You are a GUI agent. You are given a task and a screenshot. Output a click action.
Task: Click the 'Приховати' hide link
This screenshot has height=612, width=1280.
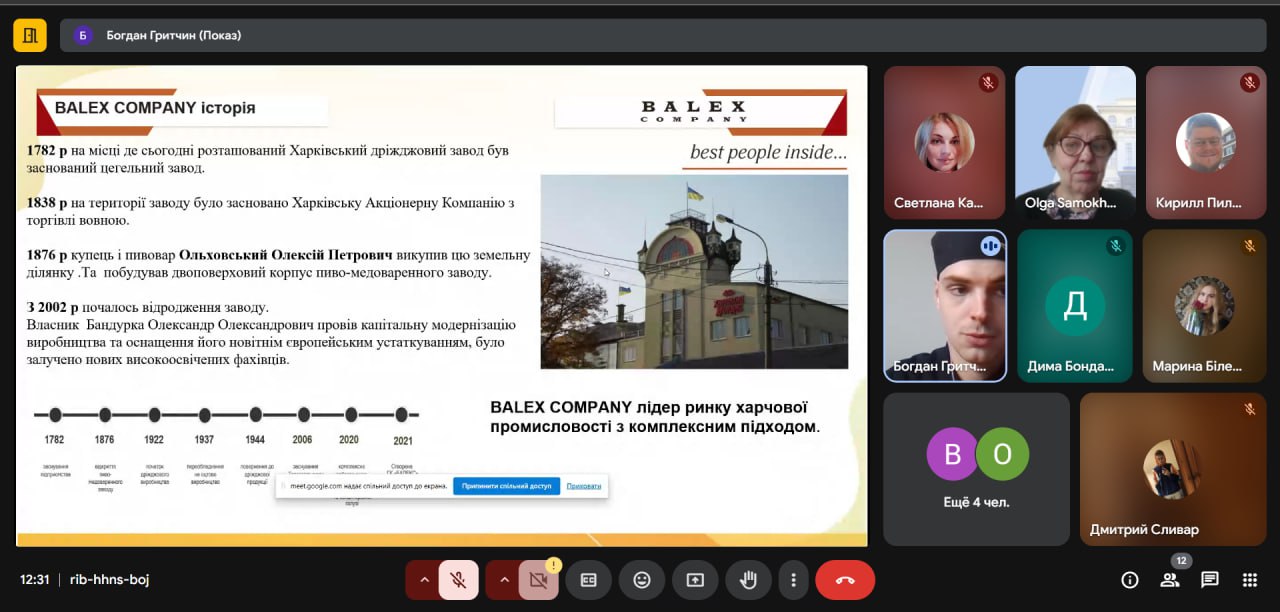click(x=584, y=486)
